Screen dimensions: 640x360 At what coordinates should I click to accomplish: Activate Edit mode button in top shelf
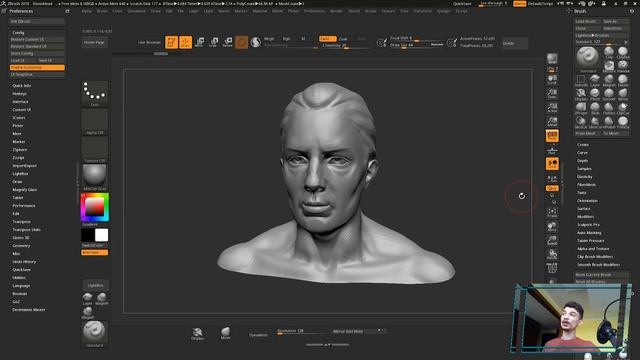(171, 42)
